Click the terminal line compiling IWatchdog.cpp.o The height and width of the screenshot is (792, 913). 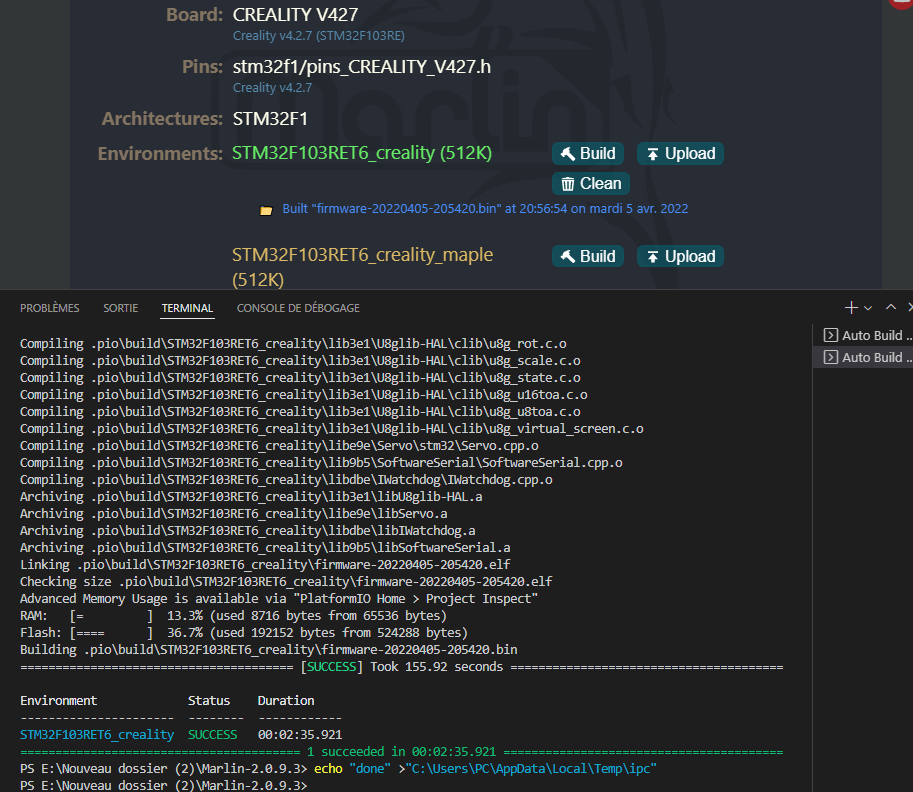[286, 479]
